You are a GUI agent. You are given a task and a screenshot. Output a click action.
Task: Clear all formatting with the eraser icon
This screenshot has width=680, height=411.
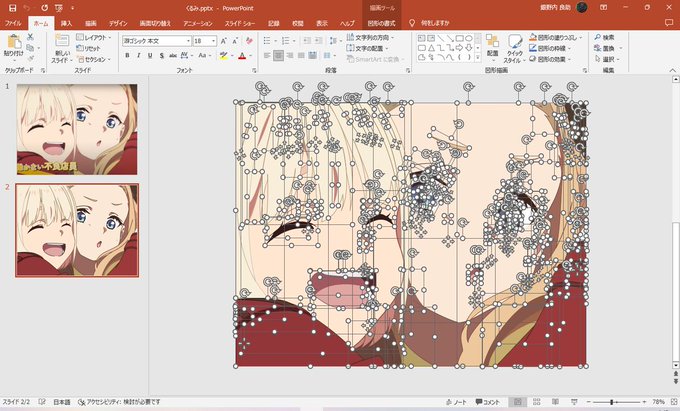(249, 41)
